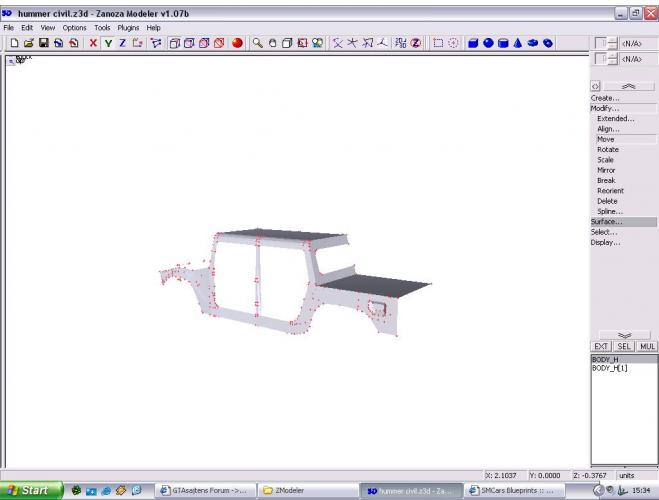Select the hand Pan tool
Screen dimensions: 659x500
(x=272, y=43)
